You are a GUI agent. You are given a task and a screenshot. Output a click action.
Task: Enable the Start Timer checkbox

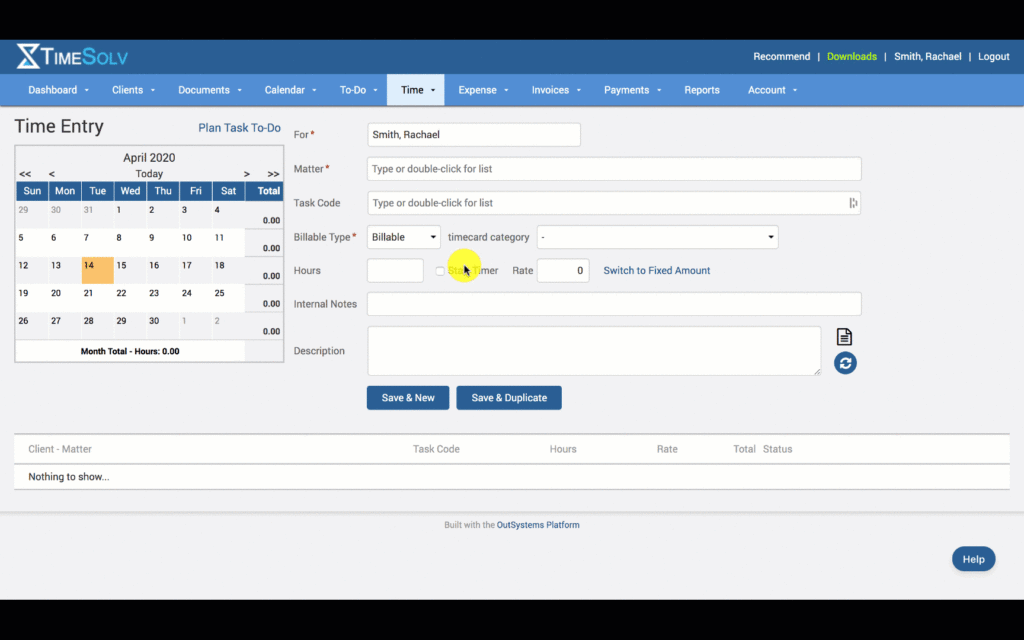pyautogui.click(x=440, y=271)
